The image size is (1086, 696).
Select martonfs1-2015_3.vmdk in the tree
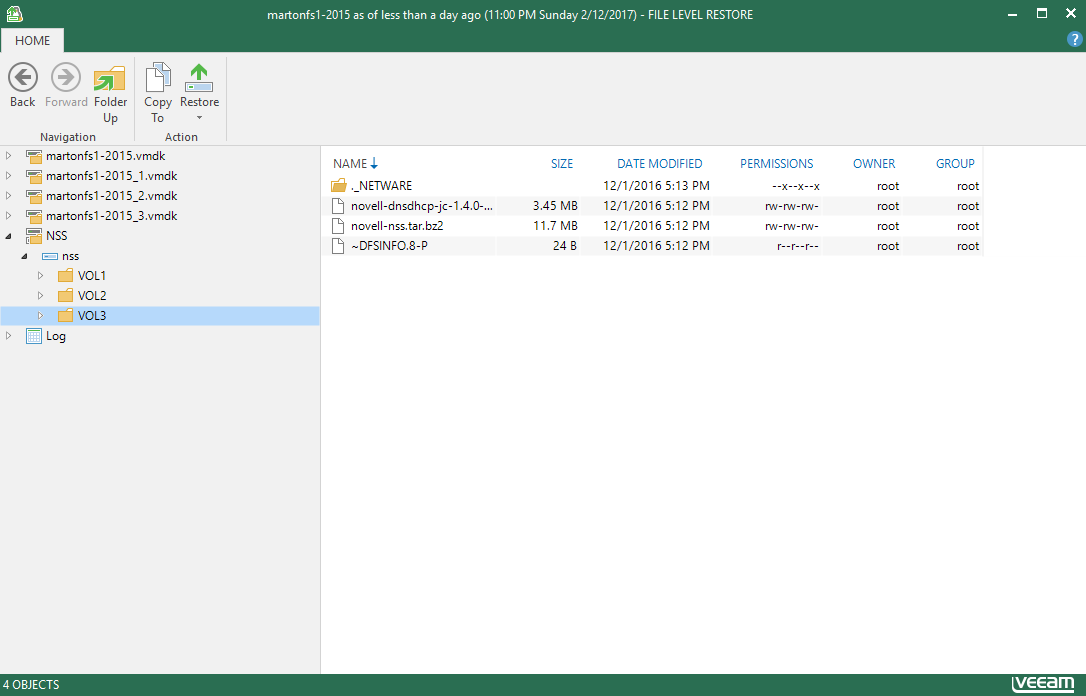(x=111, y=216)
